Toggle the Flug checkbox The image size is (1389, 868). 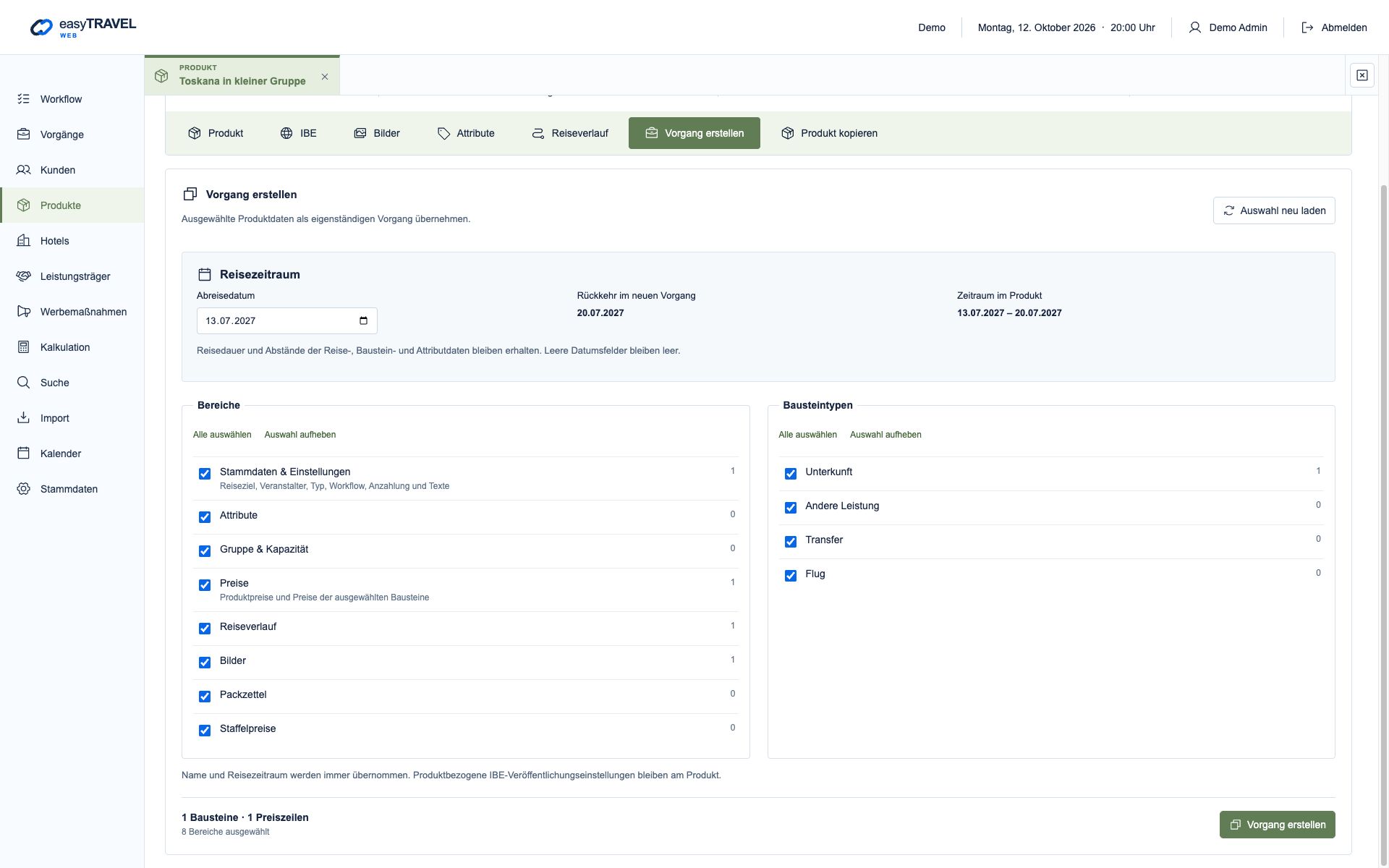click(791, 576)
